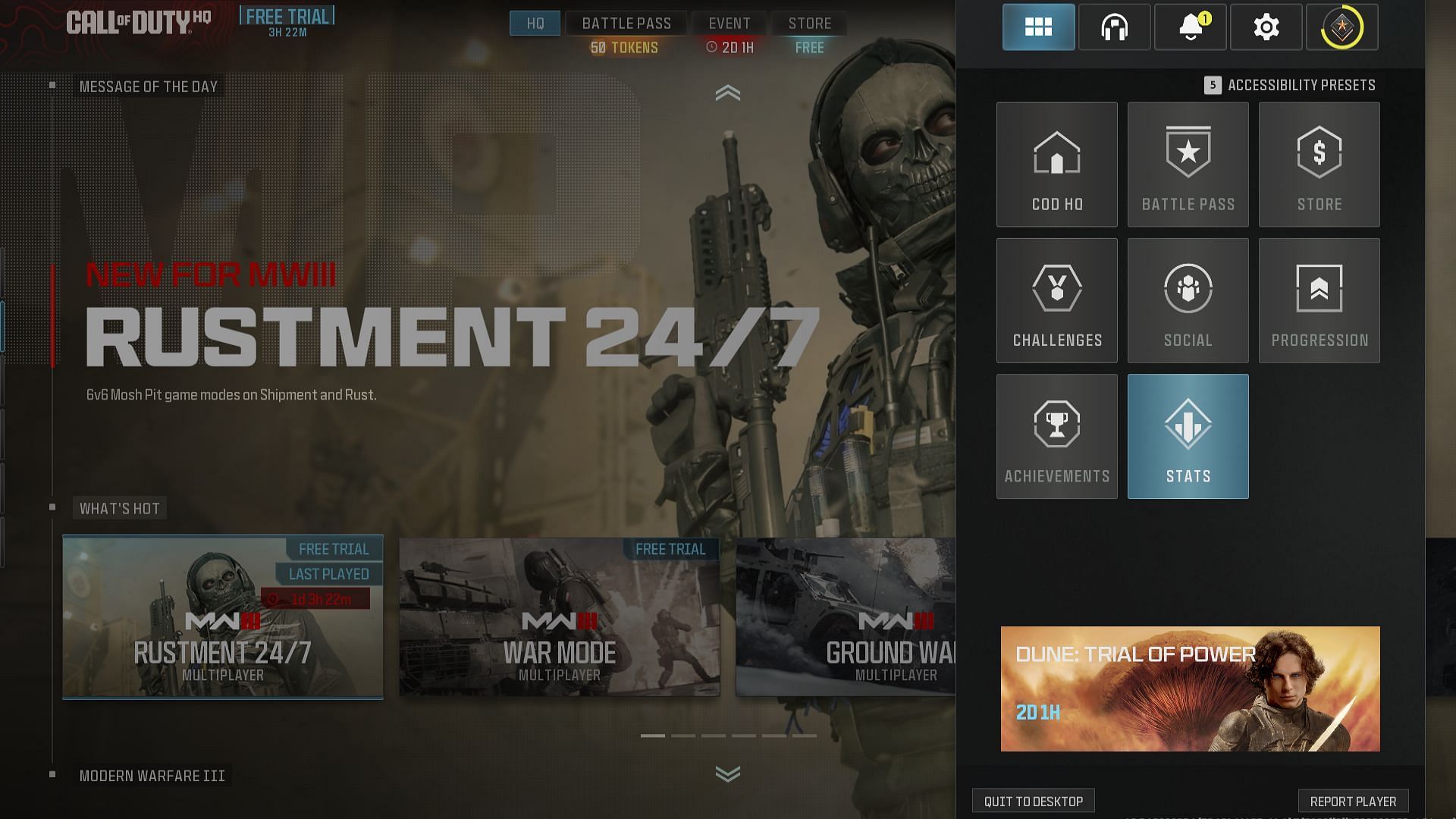View player Achievements panel

pyautogui.click(x=1057, y=435)
